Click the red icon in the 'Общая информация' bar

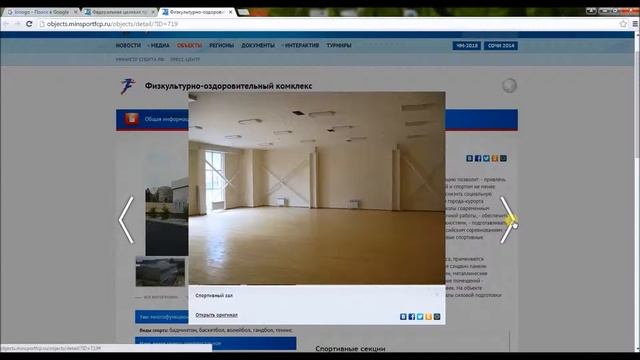click(x=132, y=119)
